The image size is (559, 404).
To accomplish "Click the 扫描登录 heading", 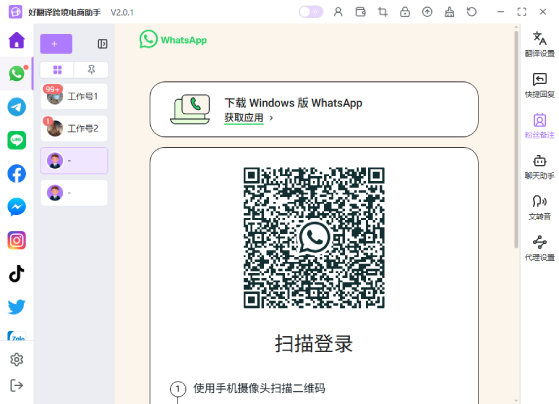I will pos(314,343).
